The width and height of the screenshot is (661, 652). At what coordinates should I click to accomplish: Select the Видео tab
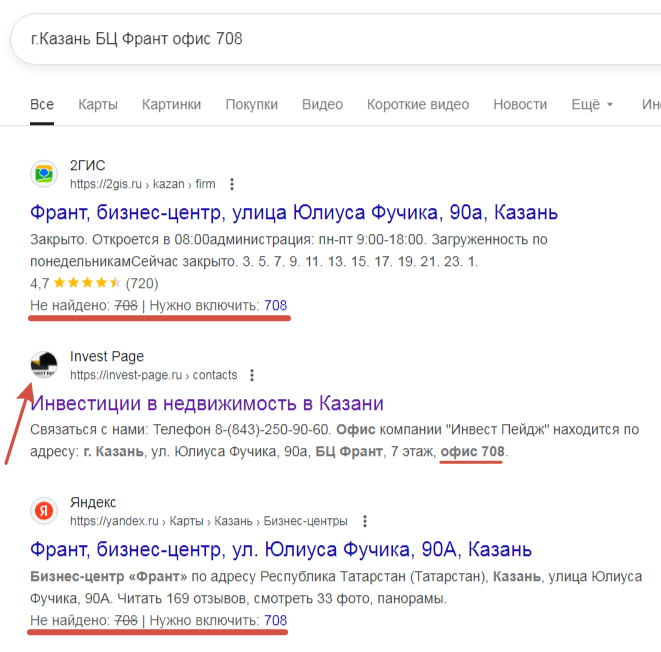(322, 104)
